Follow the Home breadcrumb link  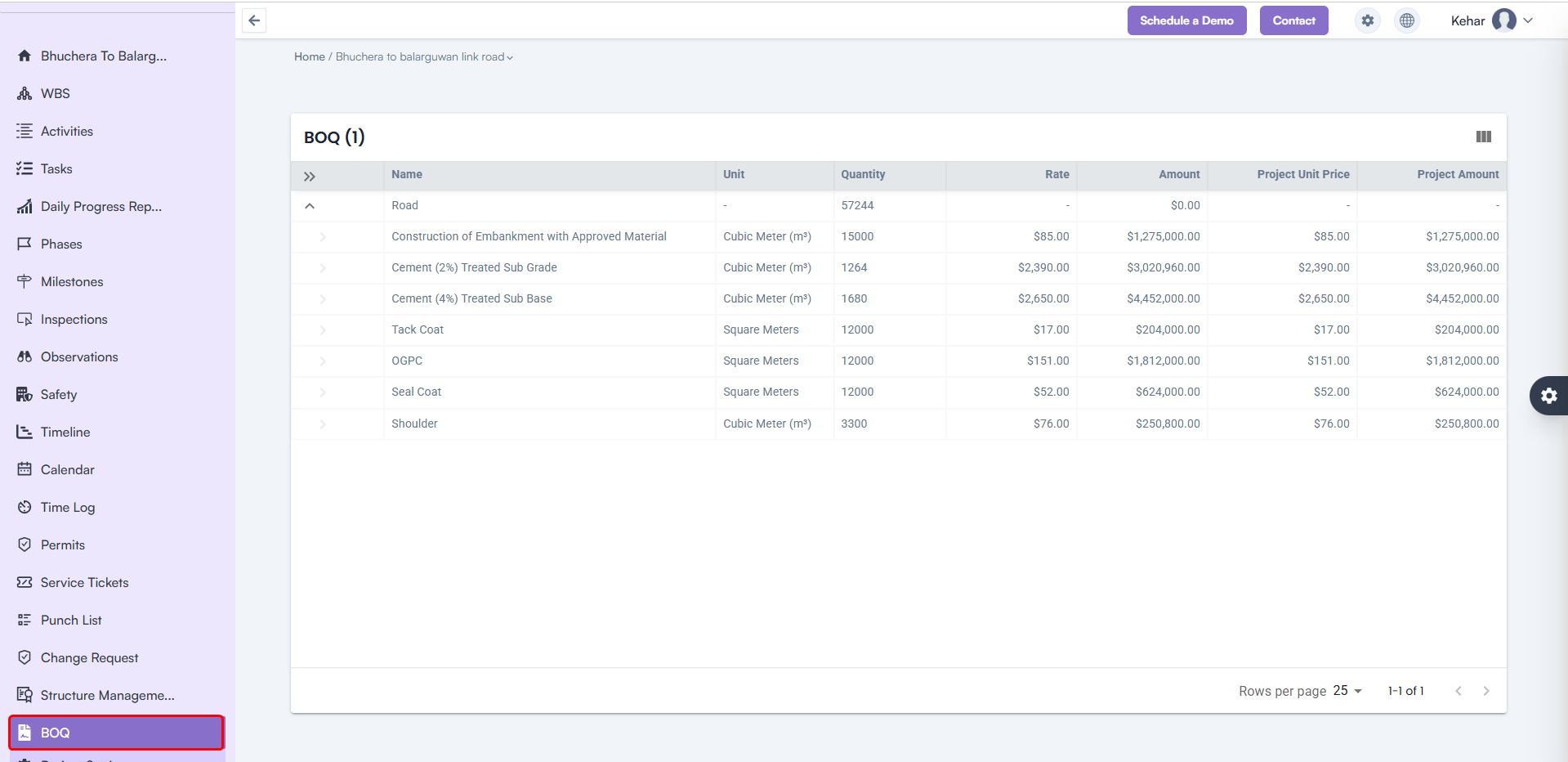pyautogui.click(x=309, y=56)
